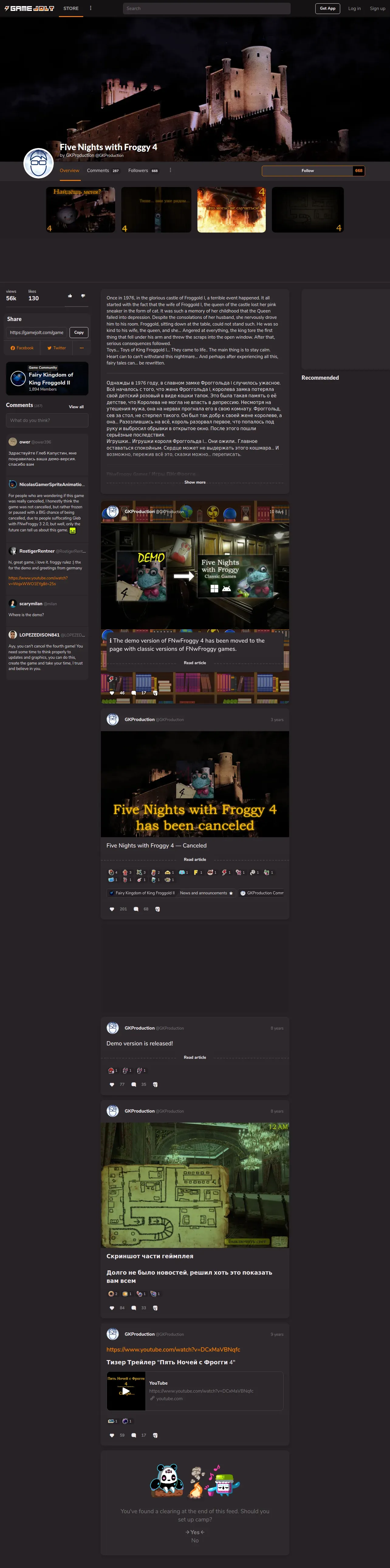Like the demo moved post (46 likes)
Screen dimensions: 390x1568
coord(111,693)
